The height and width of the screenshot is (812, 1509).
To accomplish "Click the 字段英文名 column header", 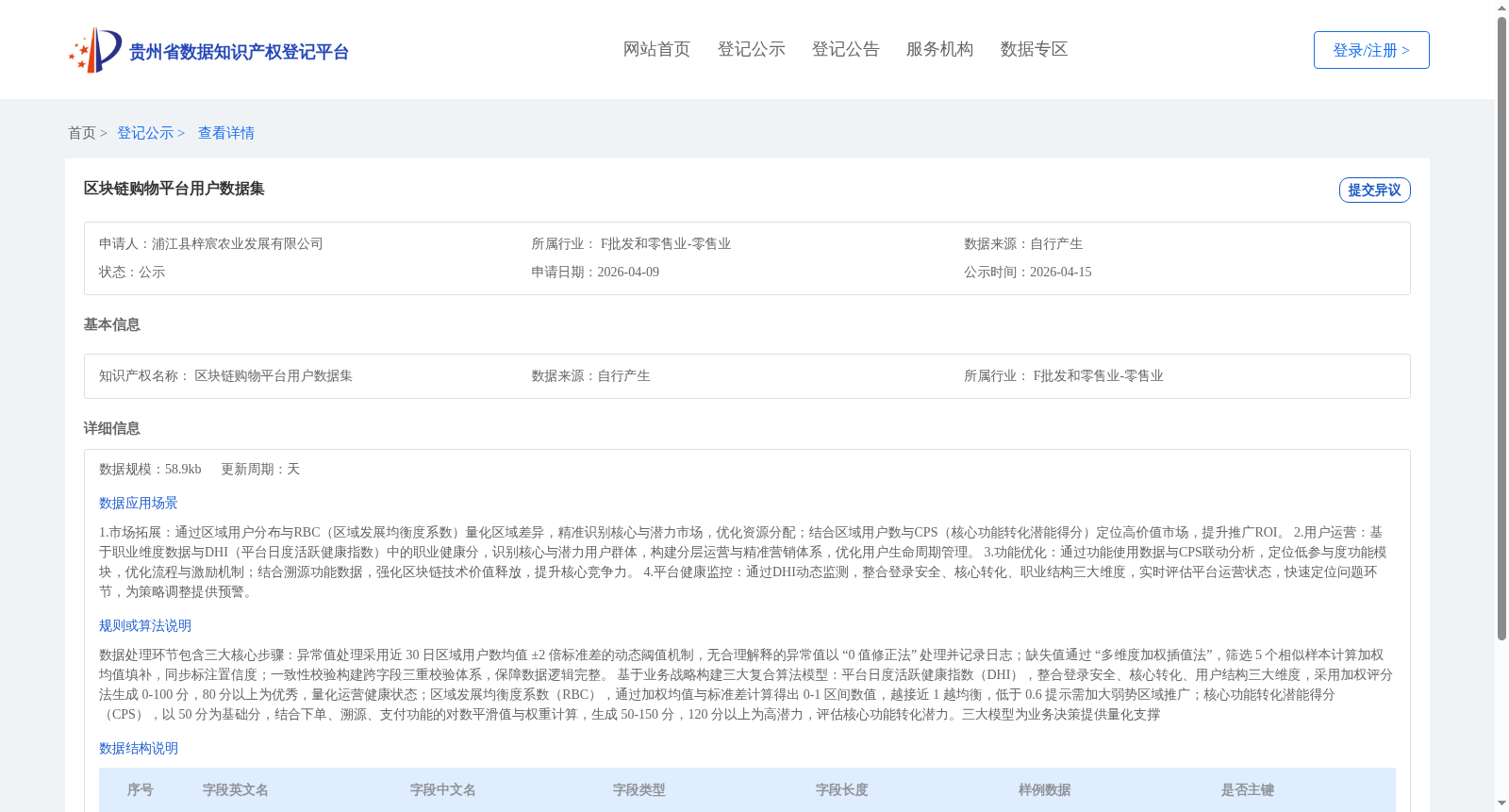I will click(x=236, y=789).
